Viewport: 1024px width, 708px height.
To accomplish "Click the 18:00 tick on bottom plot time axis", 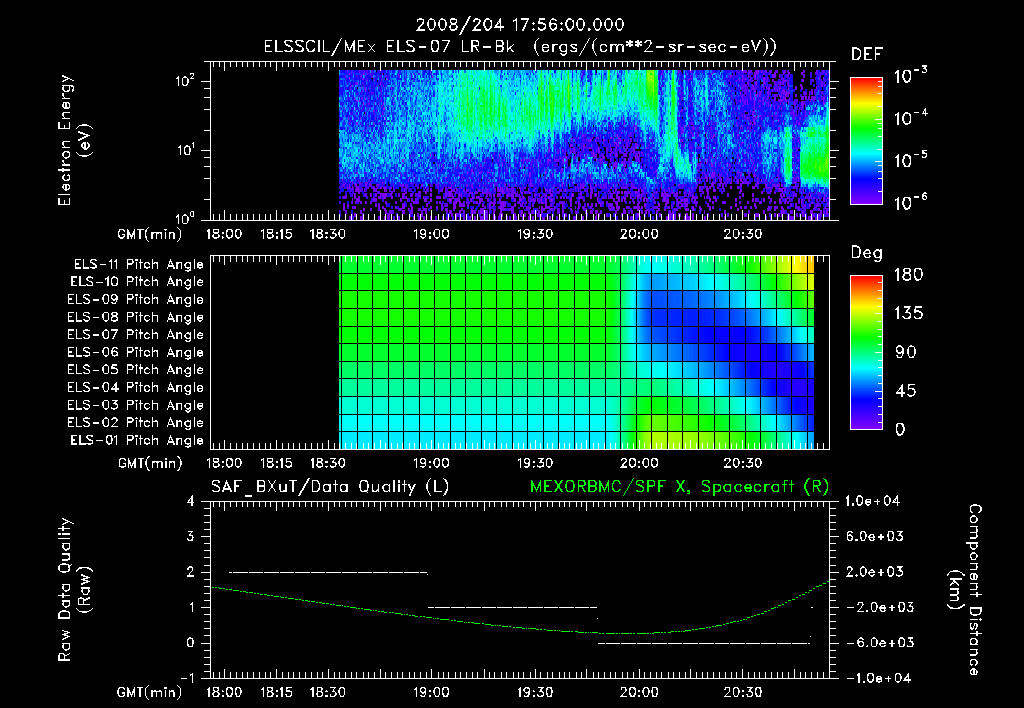I will point(224,692).
